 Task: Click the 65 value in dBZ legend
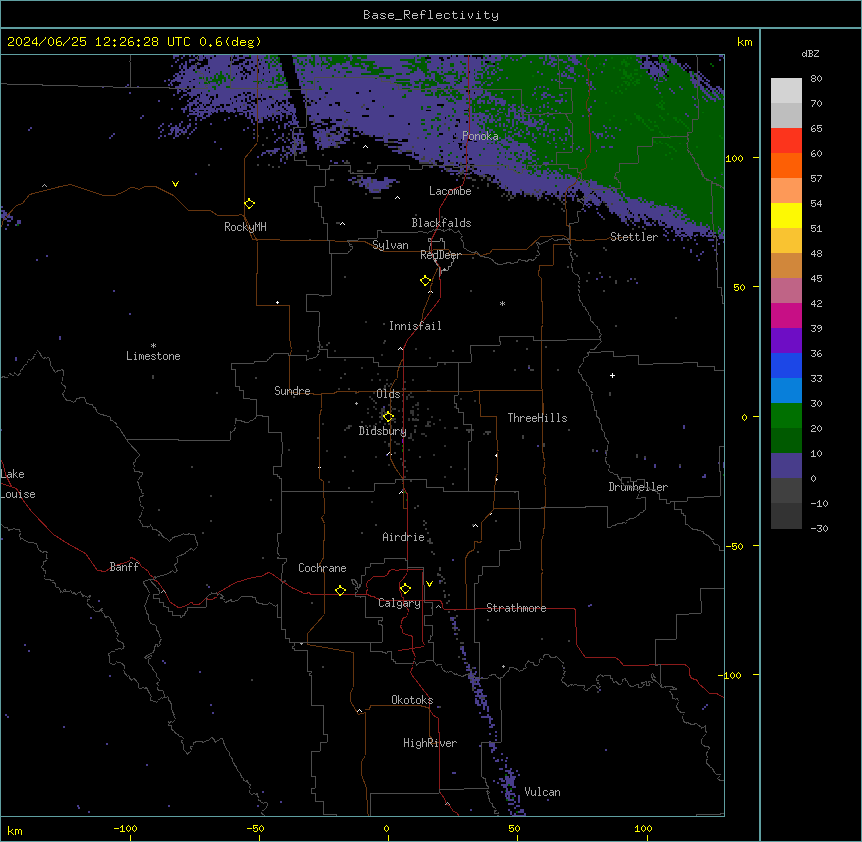tap(816, 129)
